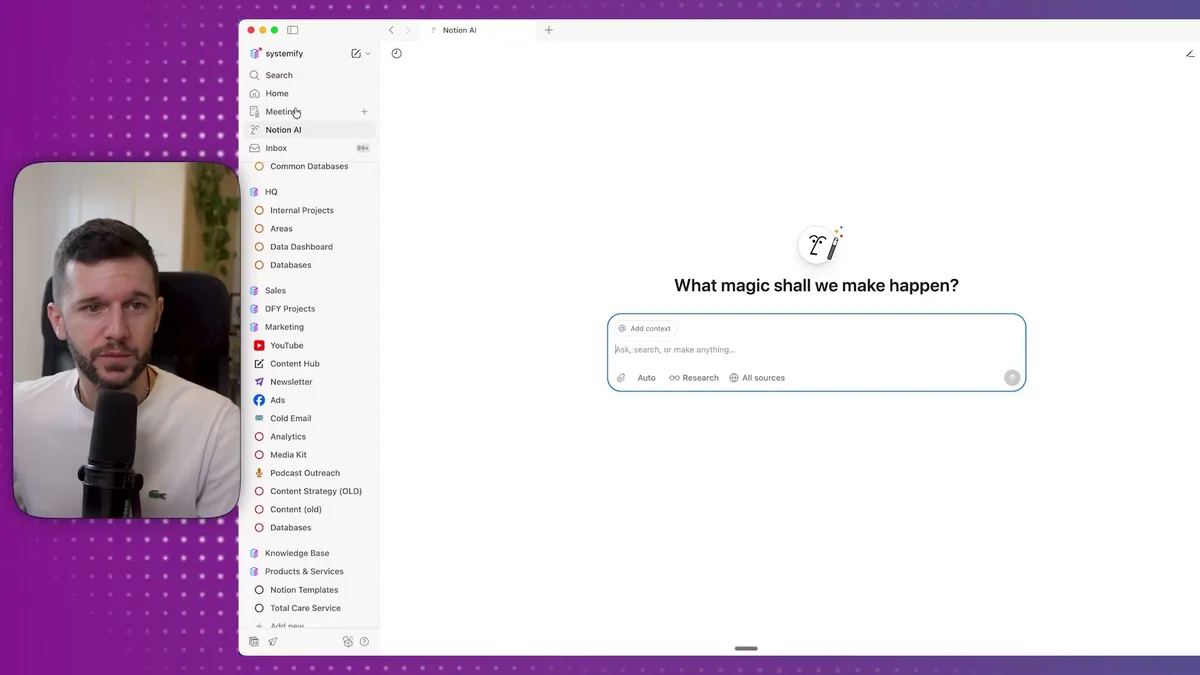Attach a file via the paperclip icon
The width and height of the screenshot is (1200, 675).
tap(621, 377)
